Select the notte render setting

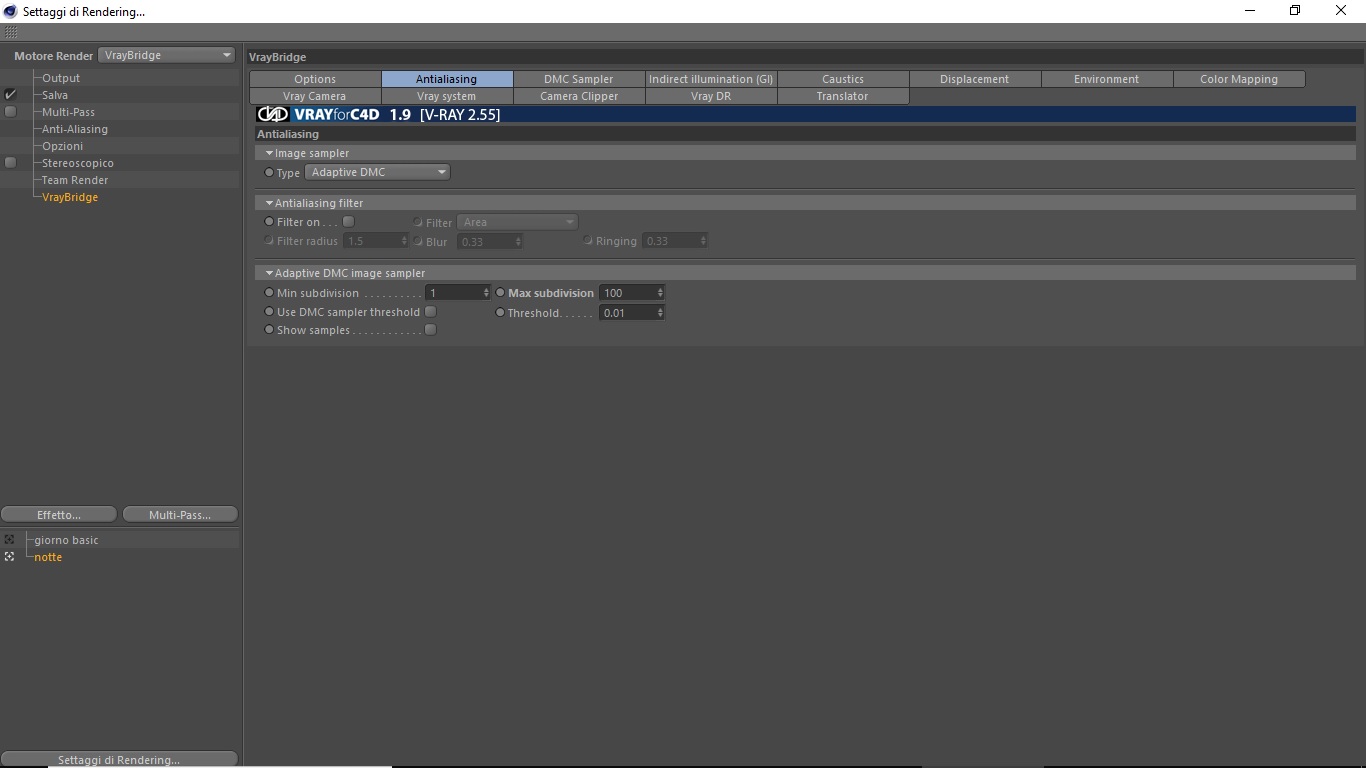48,557
